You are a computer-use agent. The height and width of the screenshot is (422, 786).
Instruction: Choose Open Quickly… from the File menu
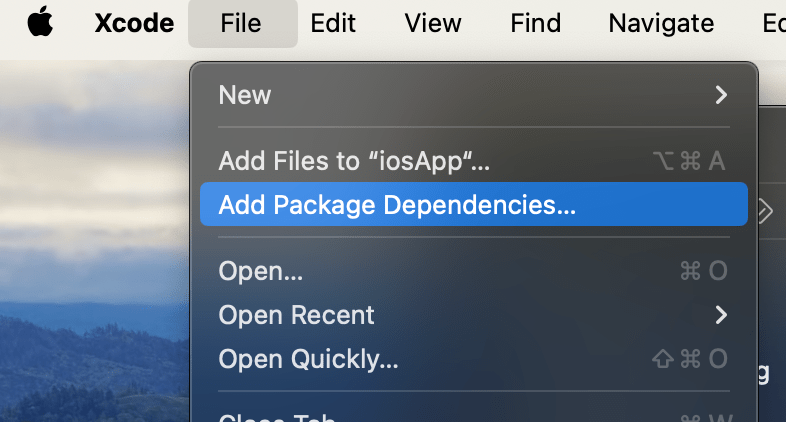coord(308,358)
